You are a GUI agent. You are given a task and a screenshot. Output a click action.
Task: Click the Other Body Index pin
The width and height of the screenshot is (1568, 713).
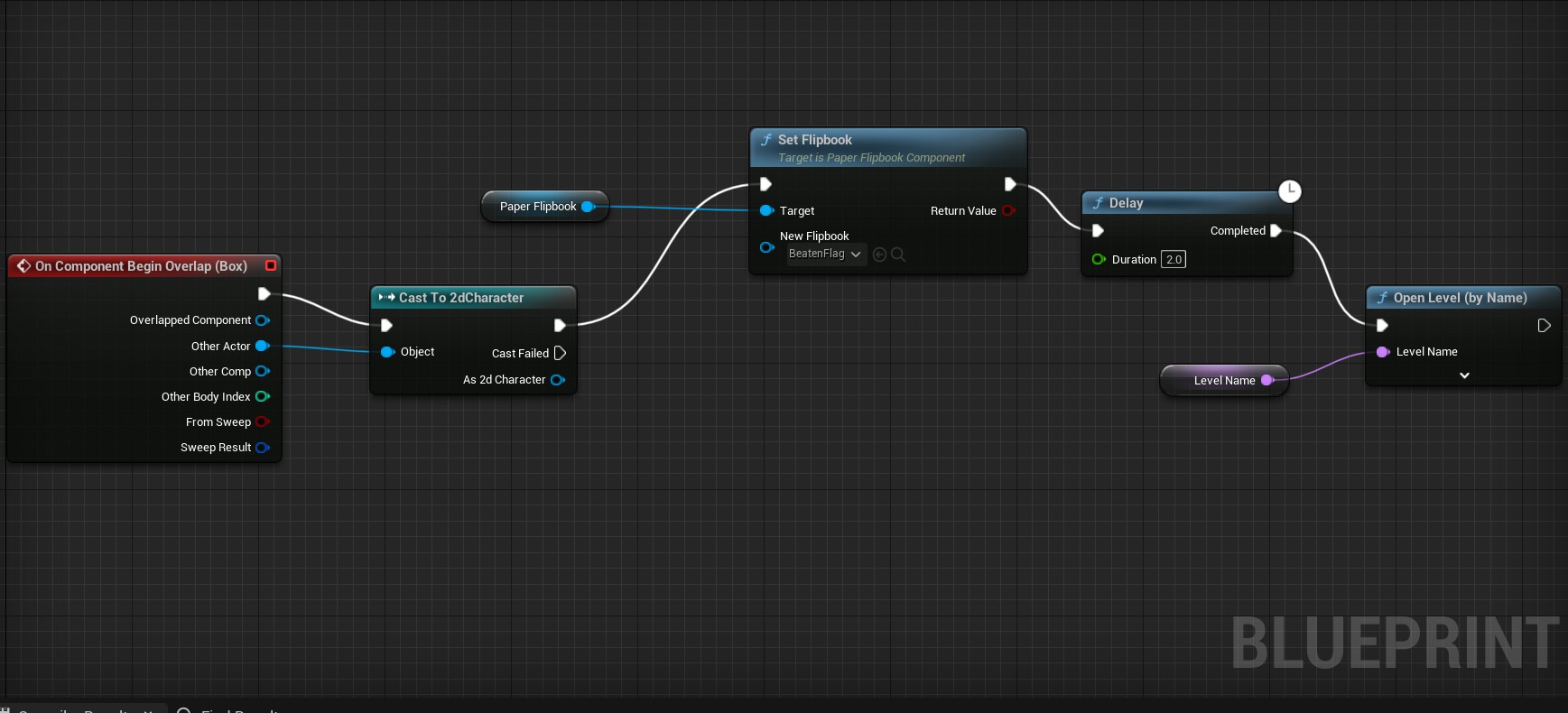click(262, 397)
